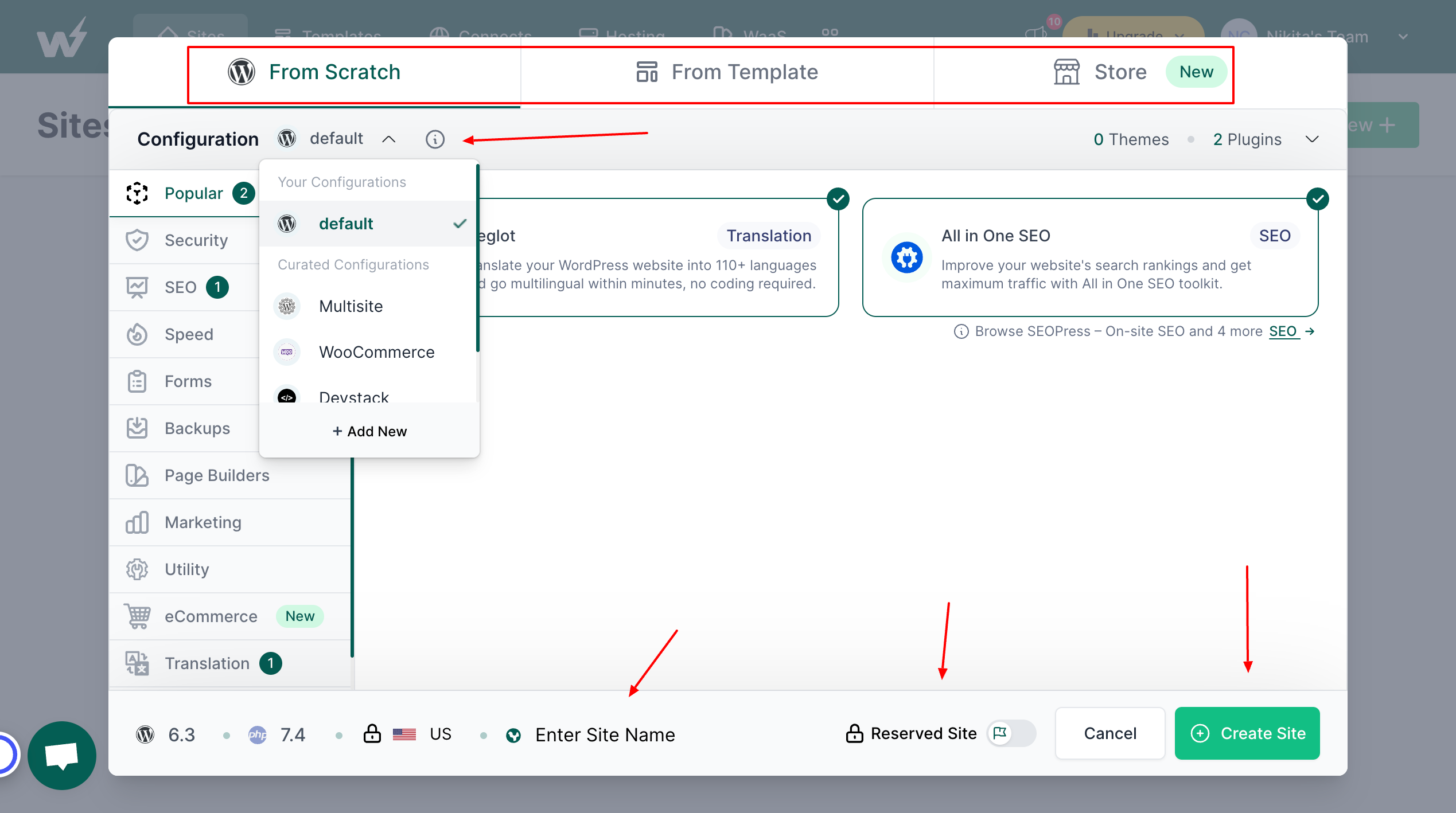Select the Backups sidebar icon
The width and height of the screenshot is (1456, 813).
click(x=138, y=428)
